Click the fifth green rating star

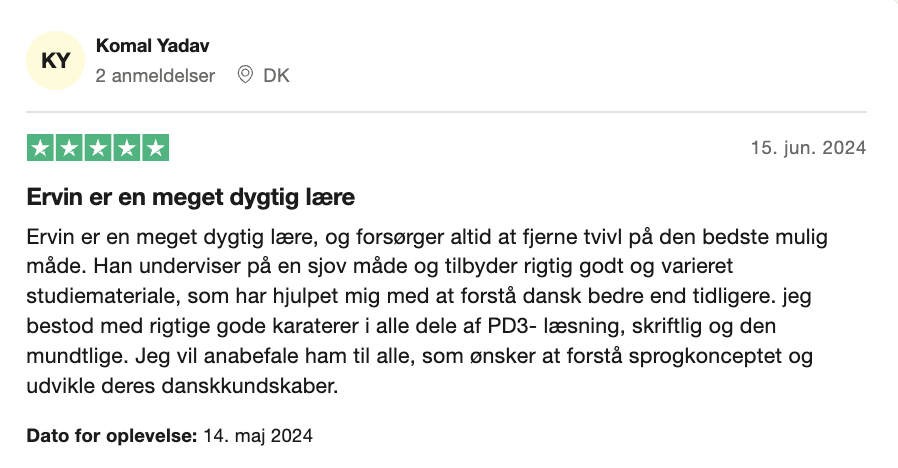[x=155, y=148]
